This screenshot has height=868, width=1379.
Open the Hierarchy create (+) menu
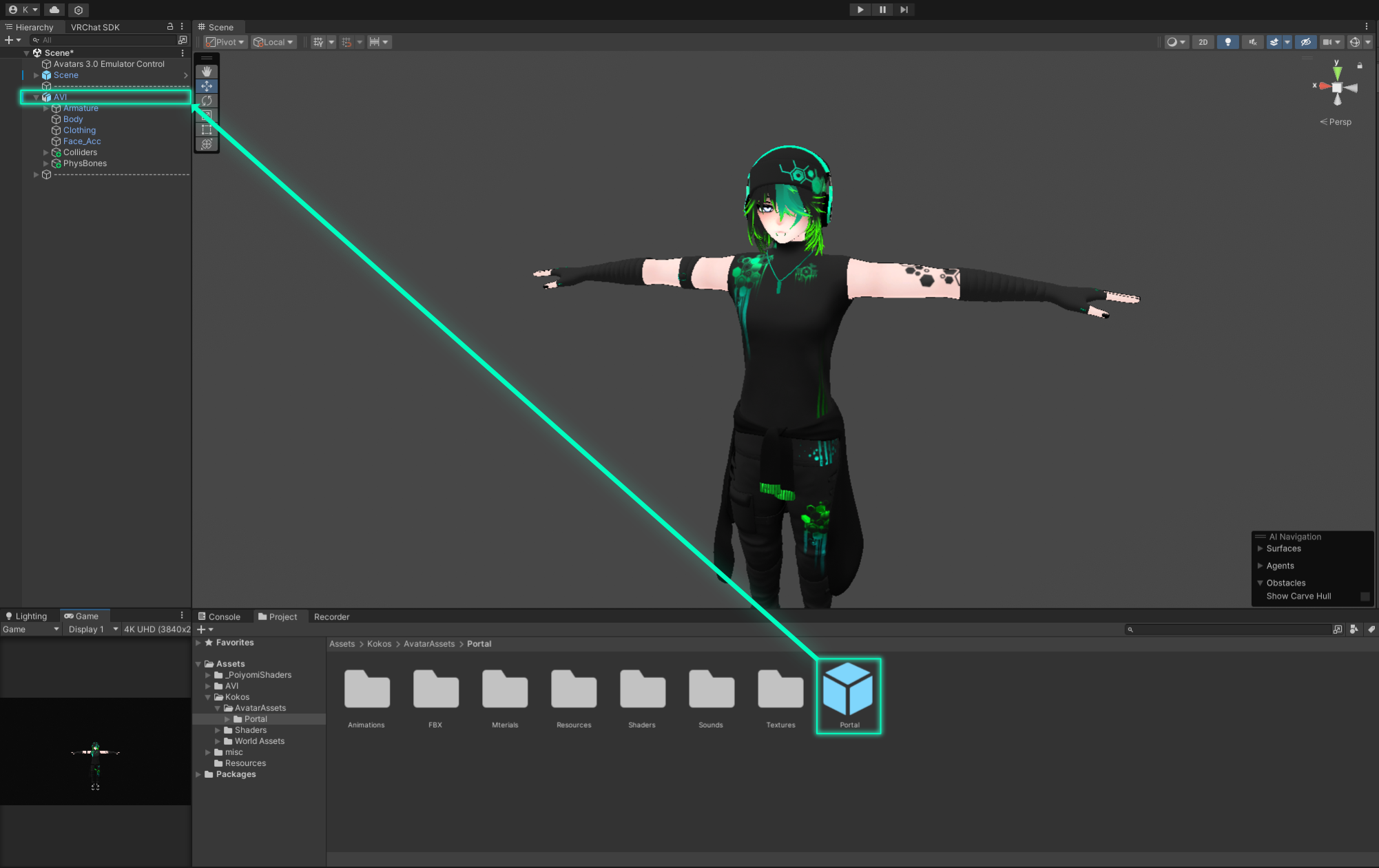12,40
